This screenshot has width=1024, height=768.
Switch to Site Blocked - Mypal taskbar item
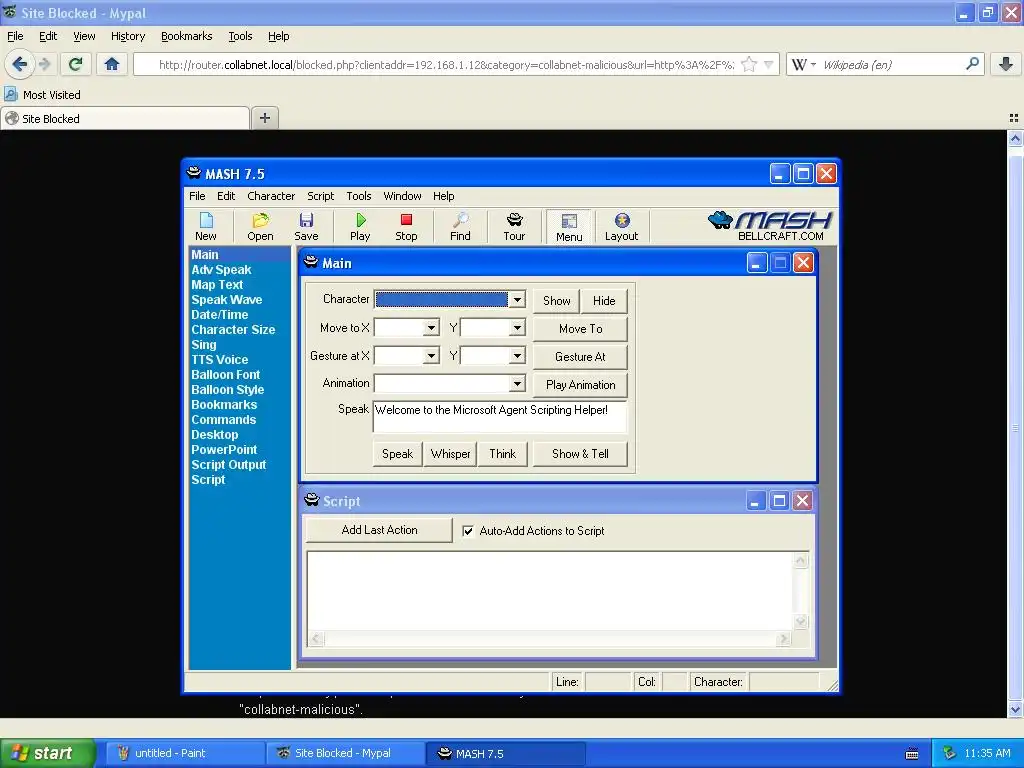coord(346,753)
